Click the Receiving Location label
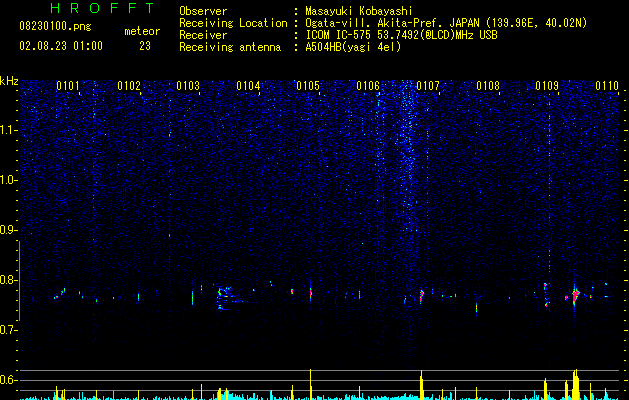 [x=233, y=23]
